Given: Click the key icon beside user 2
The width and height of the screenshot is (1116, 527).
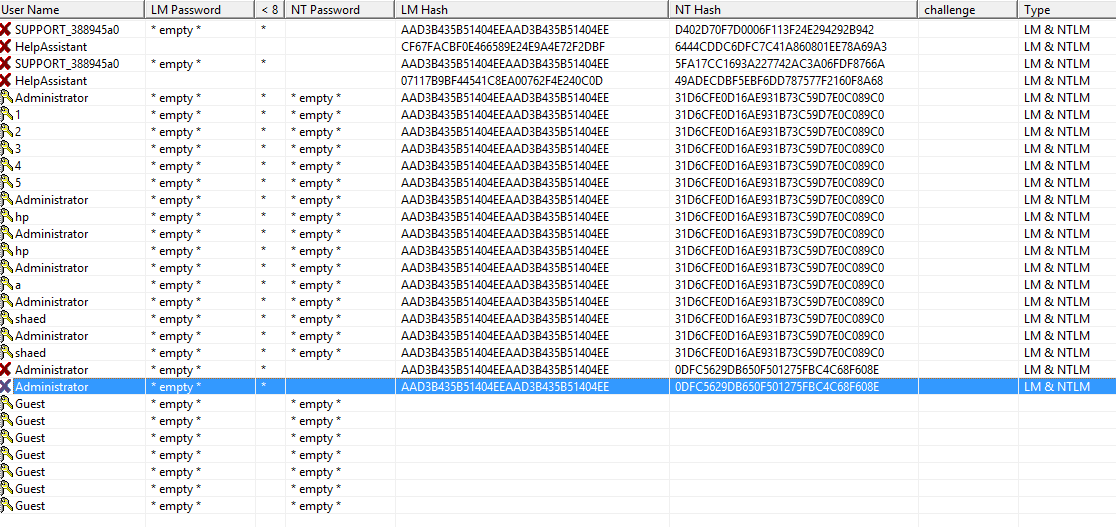Looking at the screenshot, I should (7, 132).
